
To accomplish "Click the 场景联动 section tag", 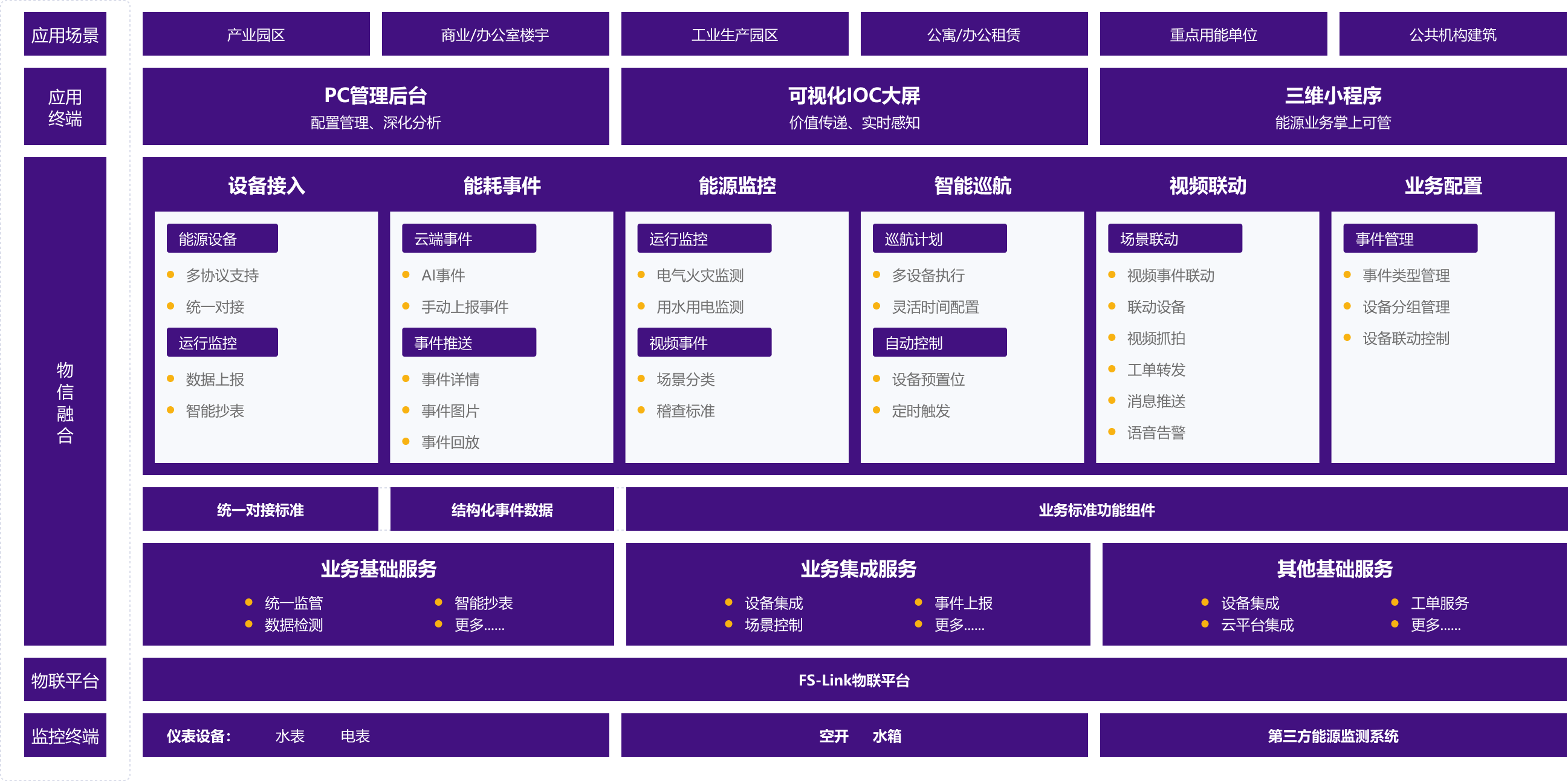I will pos(1174,238).
